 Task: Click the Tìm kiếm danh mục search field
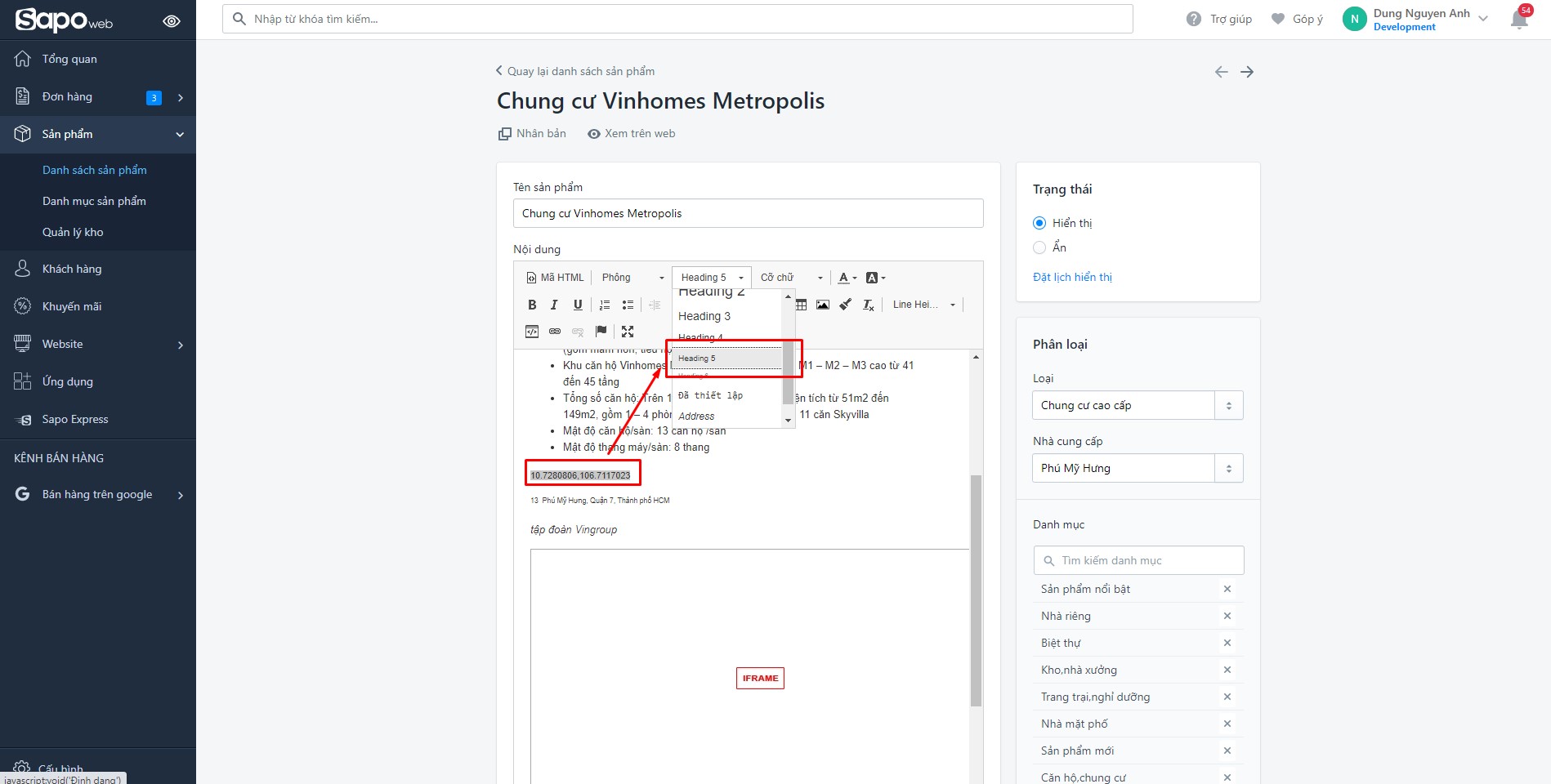tap(1138, 560)
